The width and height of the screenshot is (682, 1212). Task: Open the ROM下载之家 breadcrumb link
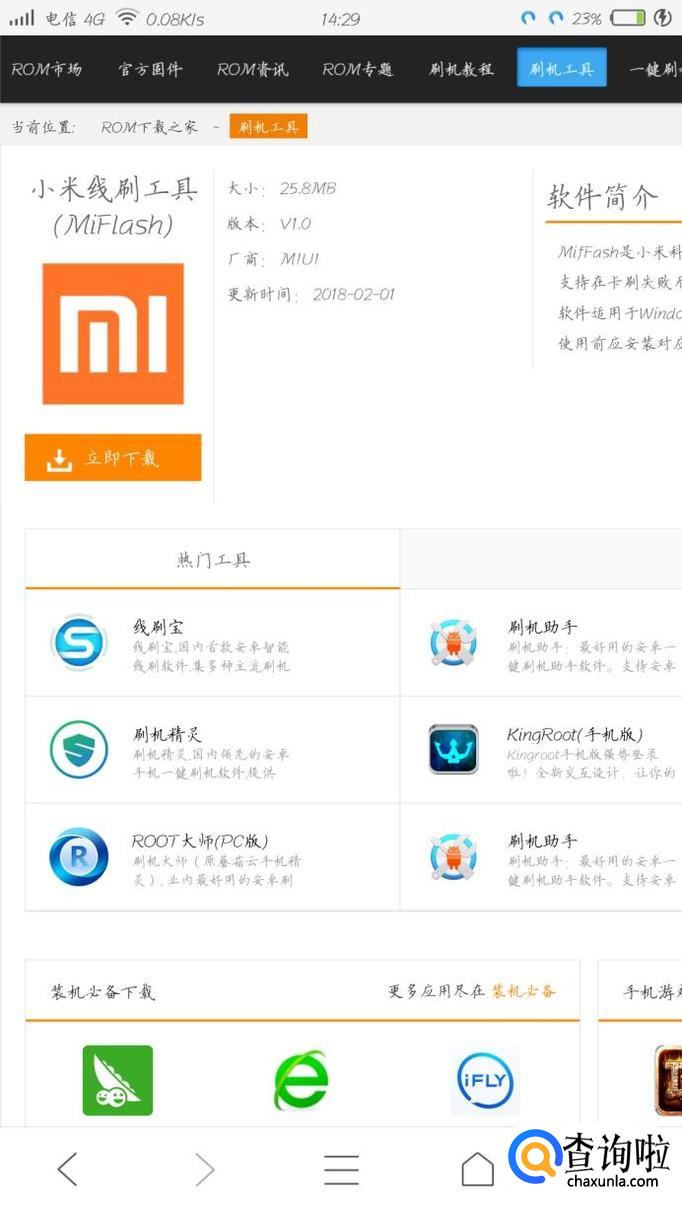(x=149, y=127)
